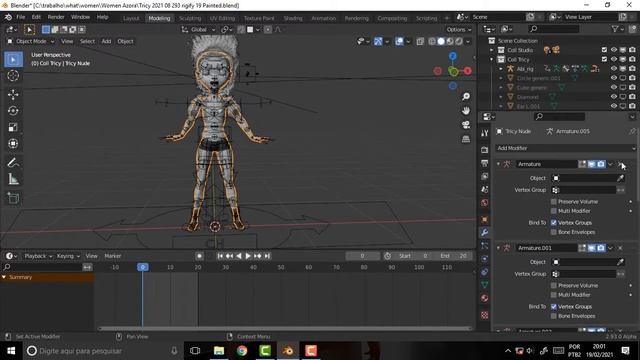Collapse the Coll Tricy collection
Screen dimensions: 640x360
(x=491, y=59)
